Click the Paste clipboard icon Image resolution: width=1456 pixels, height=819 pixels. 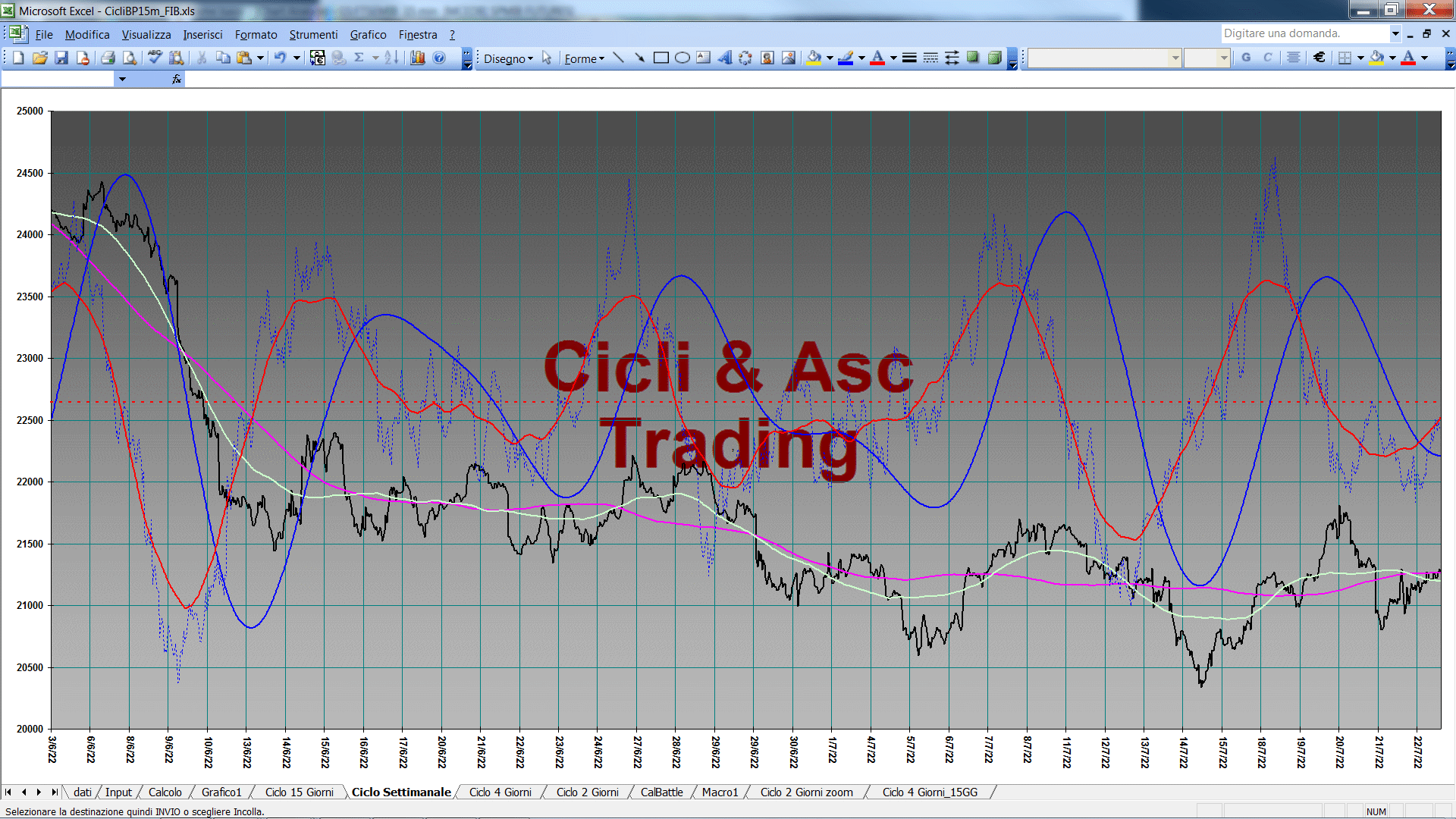pyautogui.click(x=243, y=58)
